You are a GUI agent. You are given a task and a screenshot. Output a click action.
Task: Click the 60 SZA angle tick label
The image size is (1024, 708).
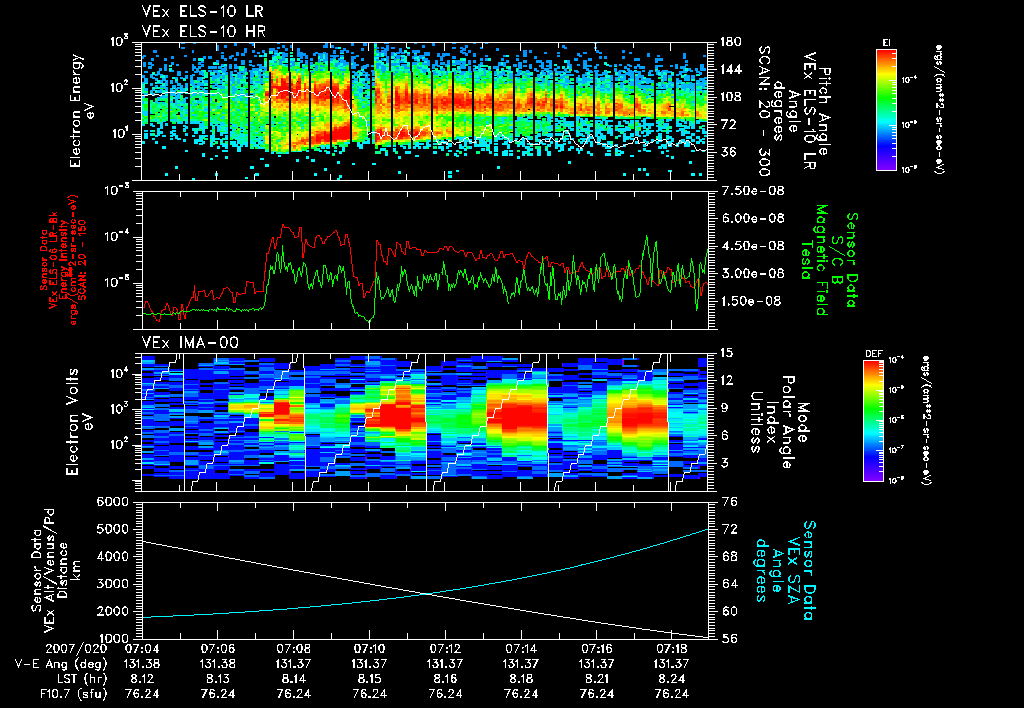(x=730, y=612)
